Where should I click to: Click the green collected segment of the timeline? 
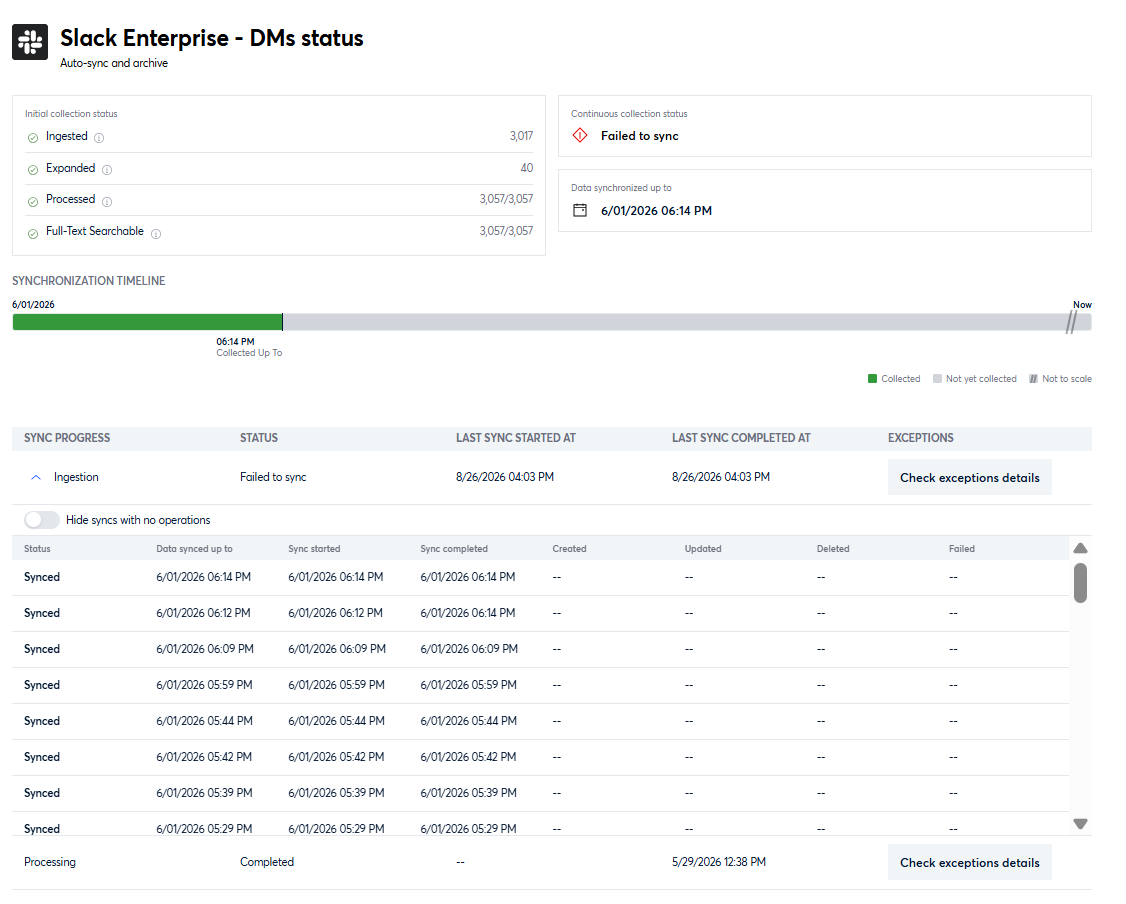click(x=147, y=322)
